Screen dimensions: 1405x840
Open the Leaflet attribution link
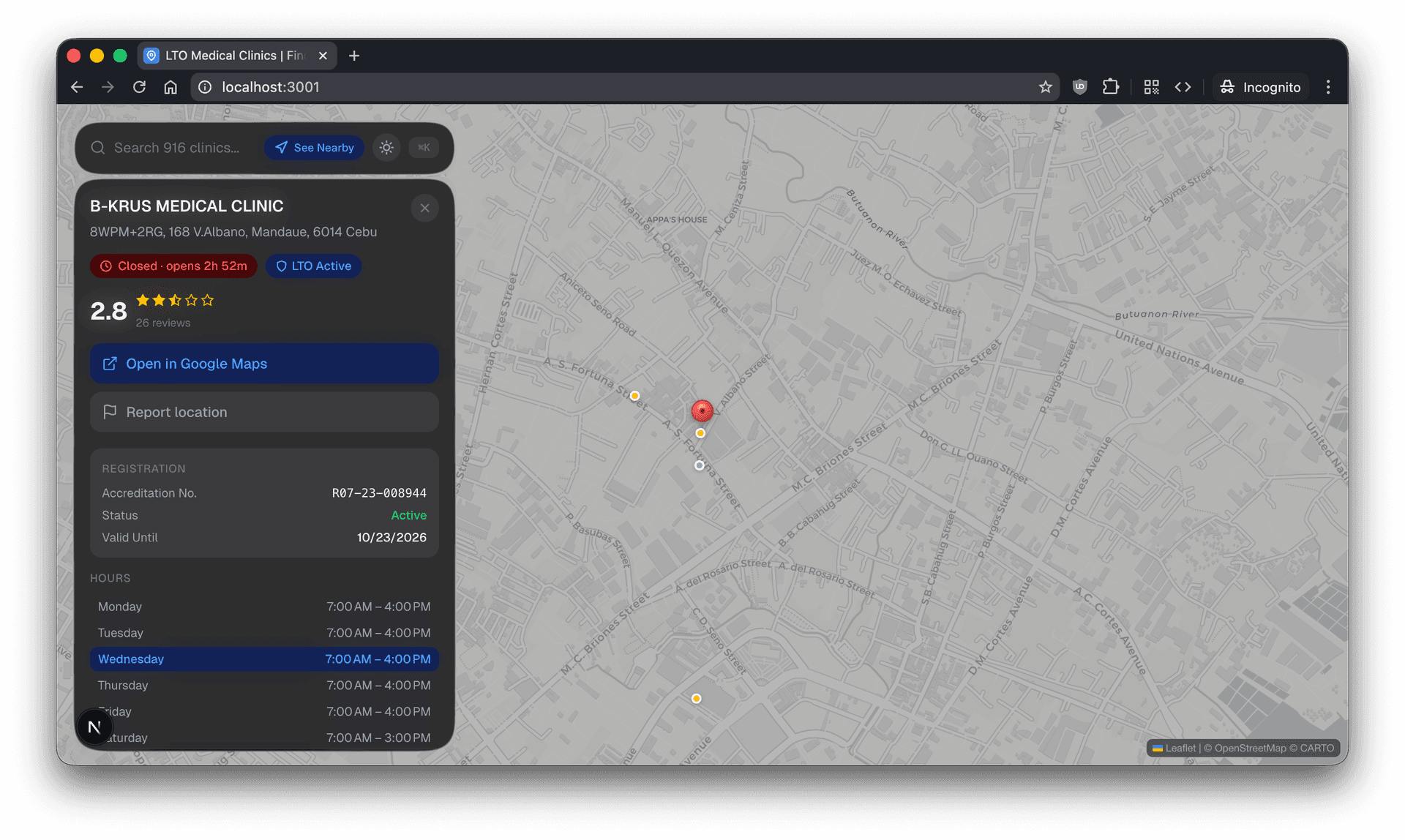point(1174,748)
